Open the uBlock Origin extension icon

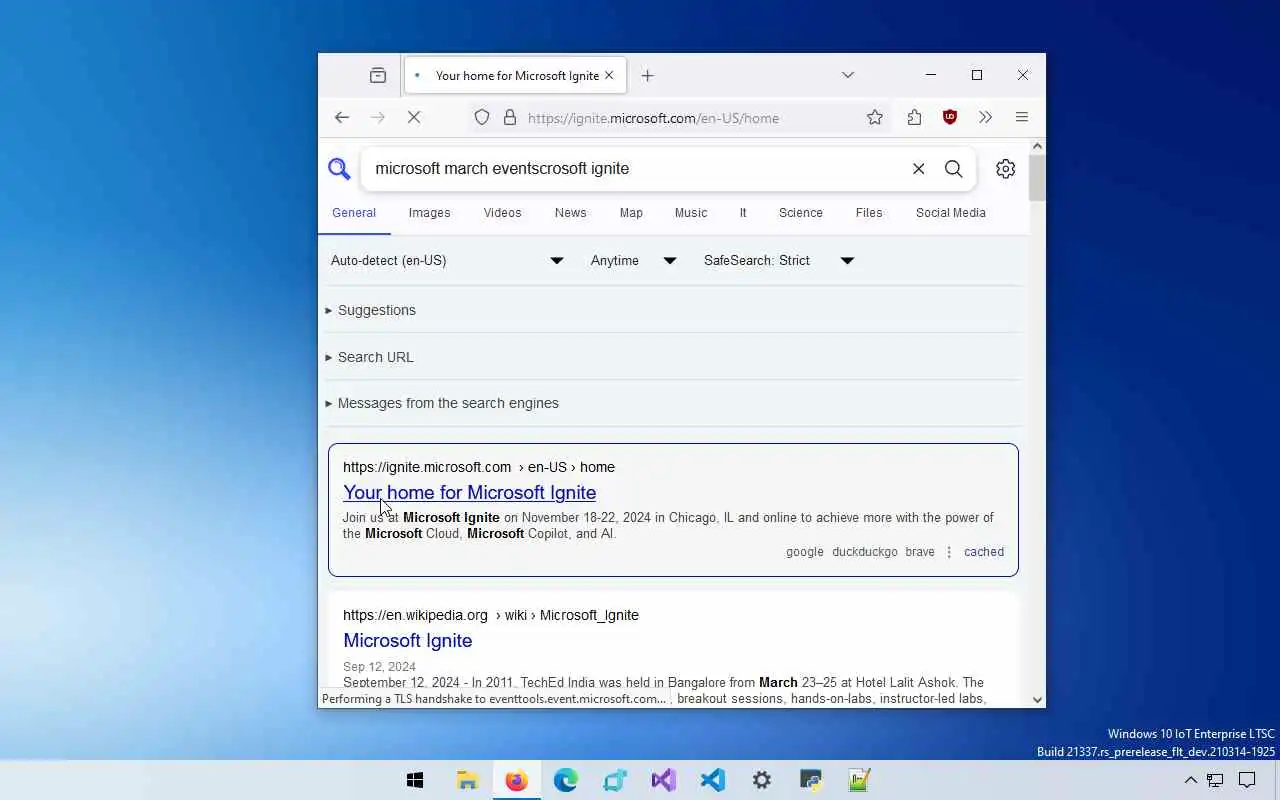pos(950,117)
